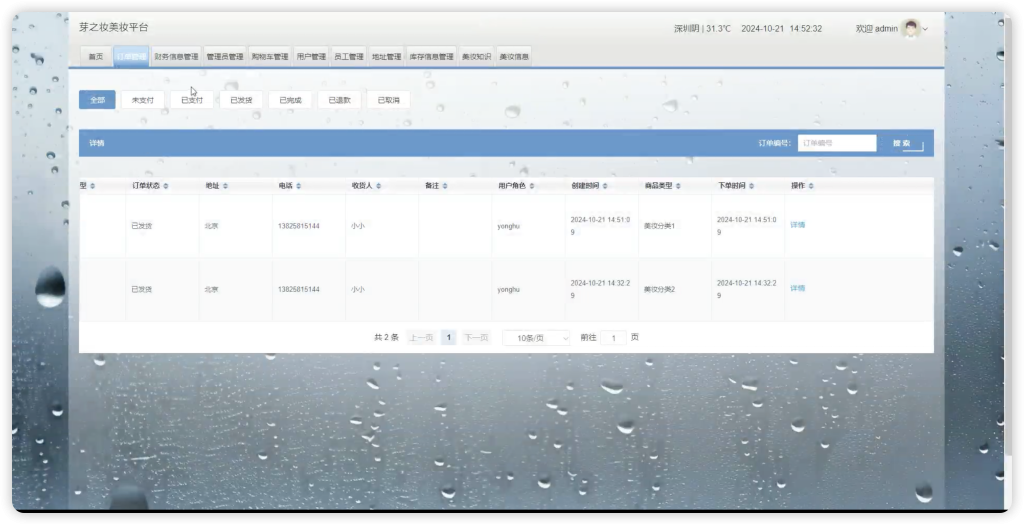Sort by 地址 column sort icon
This screenshot has width=1024, height=525.
click(x=225, y=186)
